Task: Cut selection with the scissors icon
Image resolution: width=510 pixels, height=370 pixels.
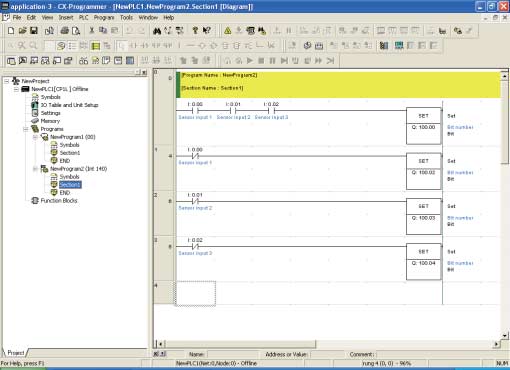Action: 92,31
